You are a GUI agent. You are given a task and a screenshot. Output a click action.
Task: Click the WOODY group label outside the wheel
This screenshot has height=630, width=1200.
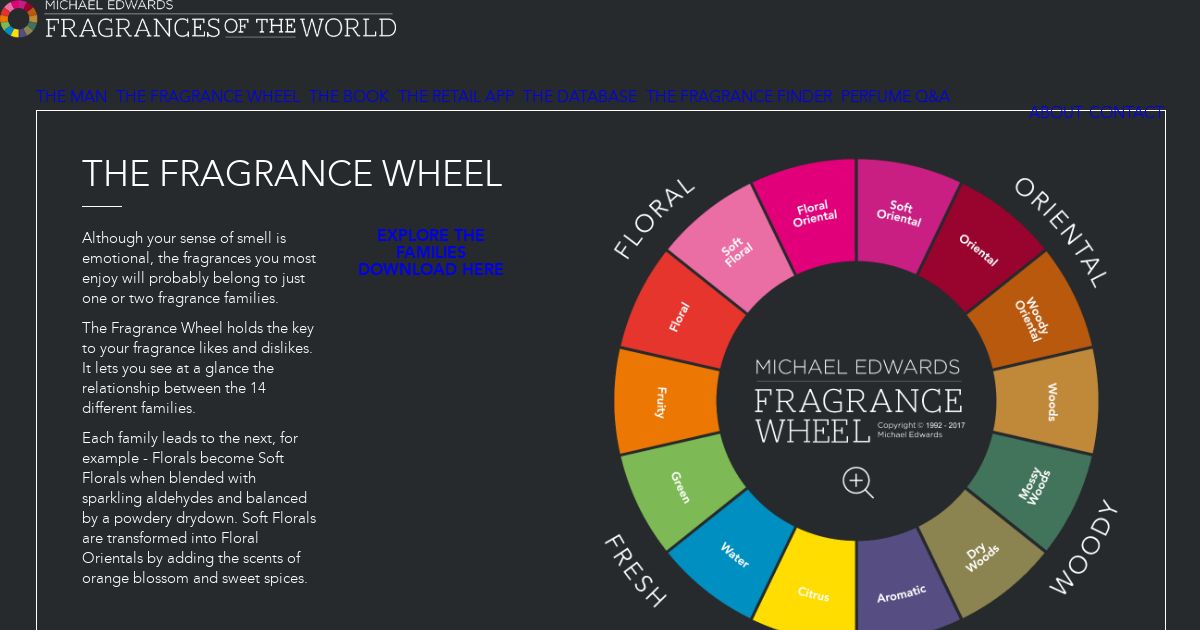point(1083,547)
